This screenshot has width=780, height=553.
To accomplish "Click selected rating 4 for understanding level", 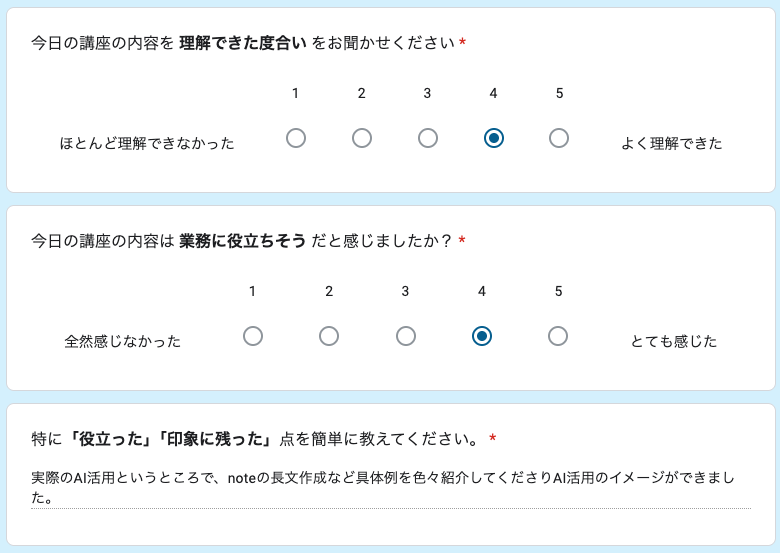I will click(x=493, y=138).
